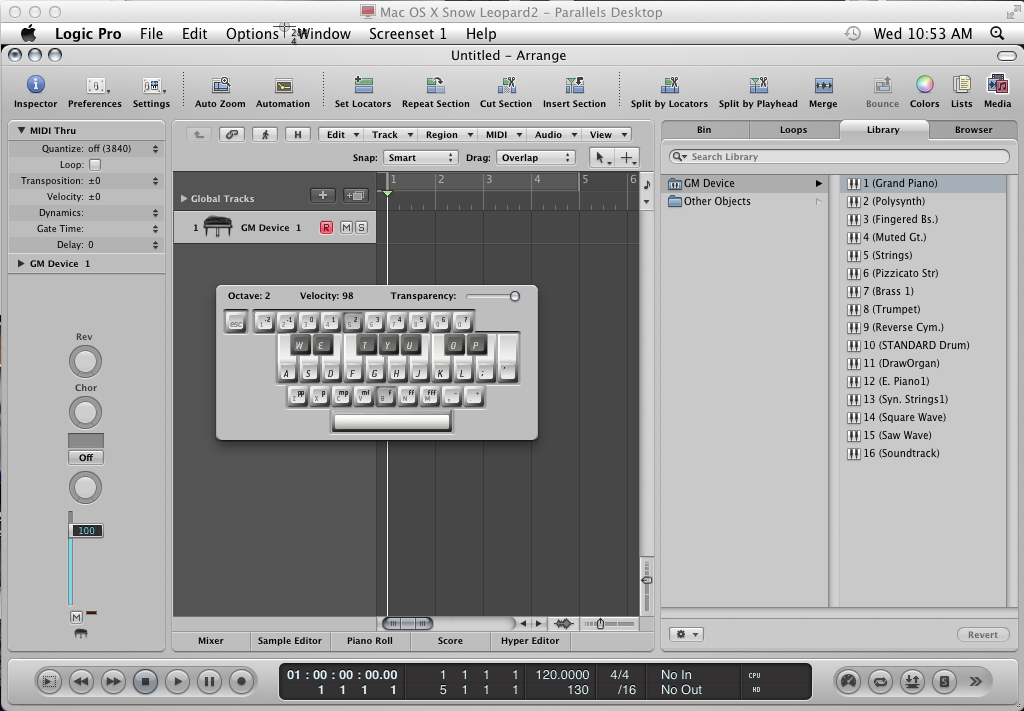Toggle the H hide button
Viewport: 1024px width, 711px height.
(x=298, y=134)
